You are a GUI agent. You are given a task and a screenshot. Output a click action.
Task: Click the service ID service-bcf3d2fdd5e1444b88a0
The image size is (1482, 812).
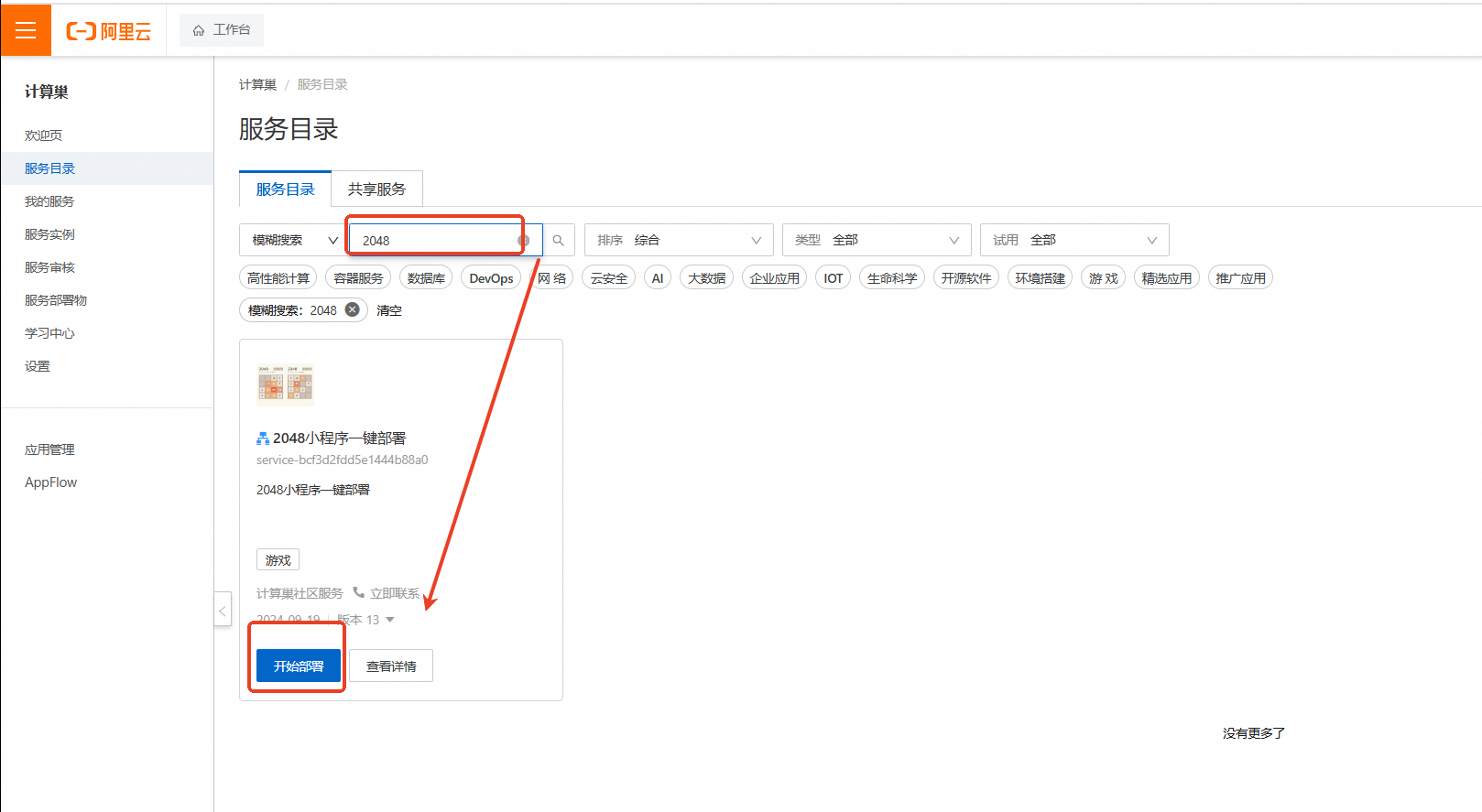342,460
